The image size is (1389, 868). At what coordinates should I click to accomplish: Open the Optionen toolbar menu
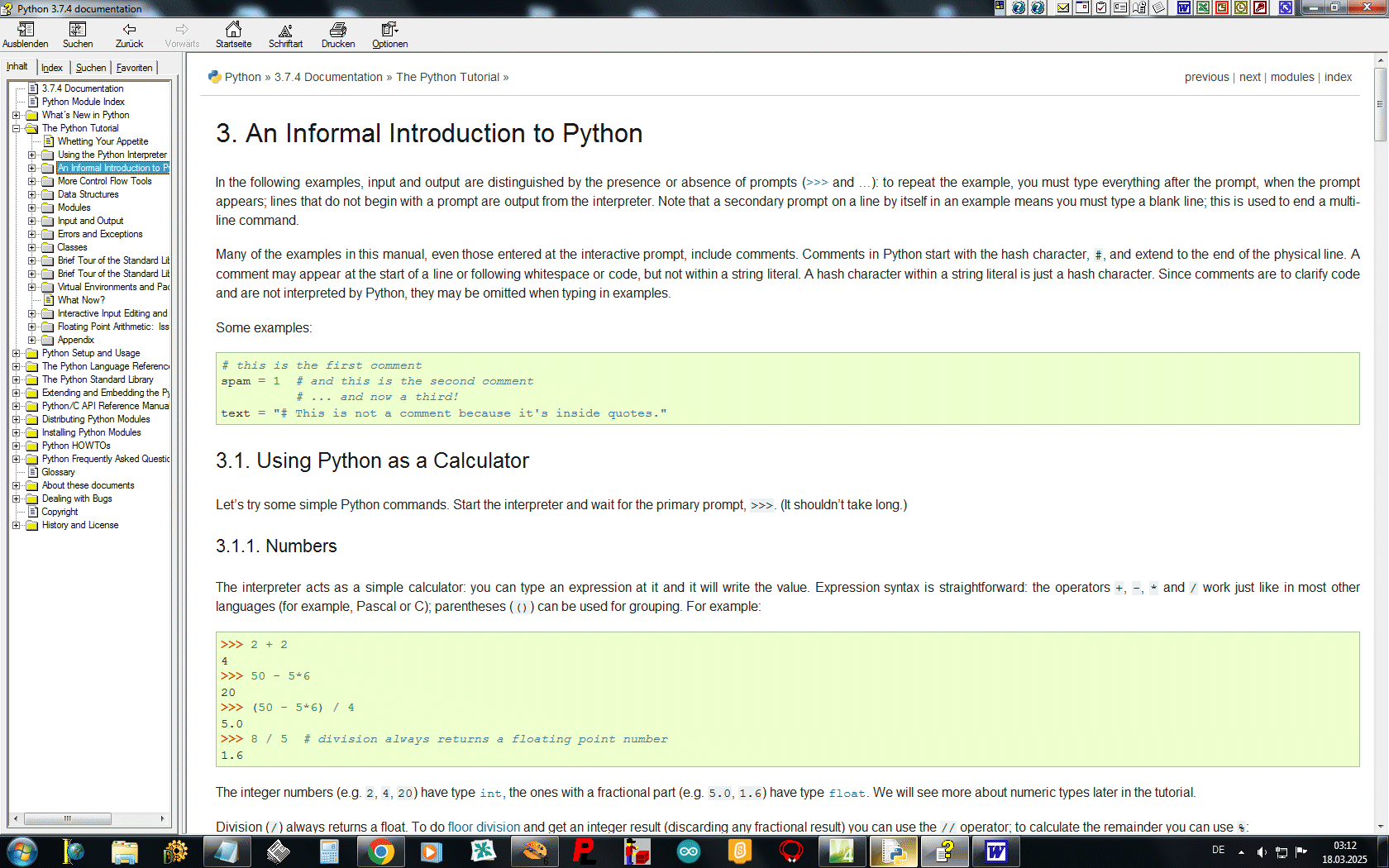click(x=389, y=36)
